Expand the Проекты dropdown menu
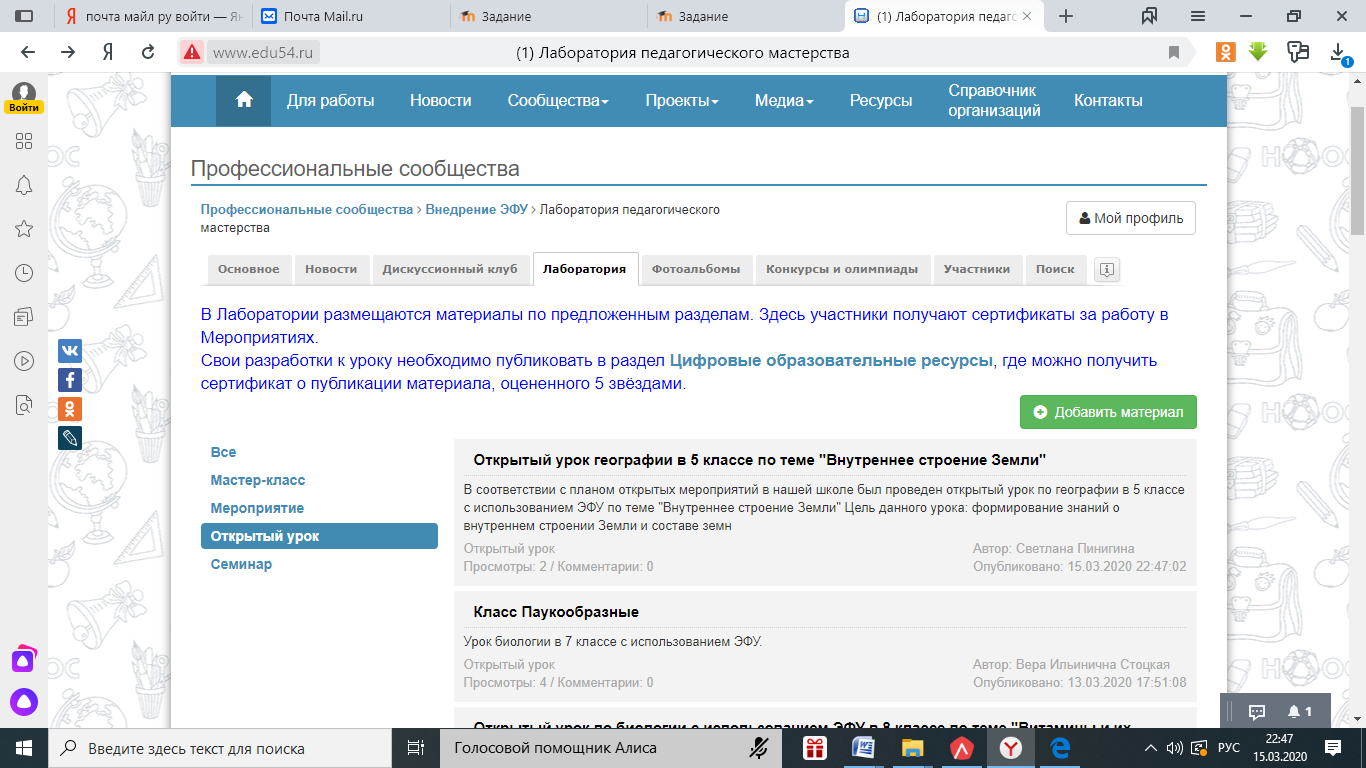 (683, 100)
